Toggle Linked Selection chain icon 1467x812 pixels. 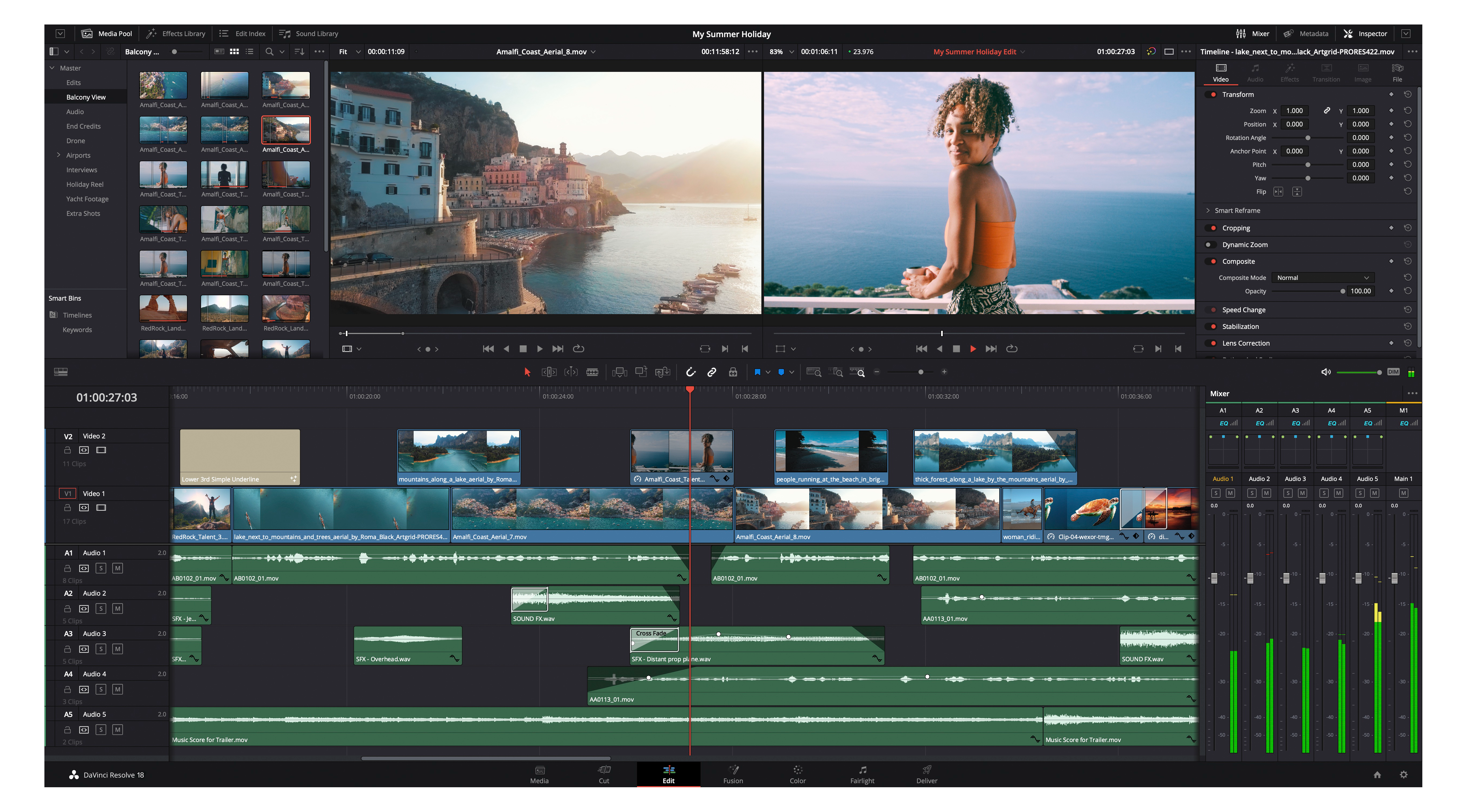click(x=712, y=372)
